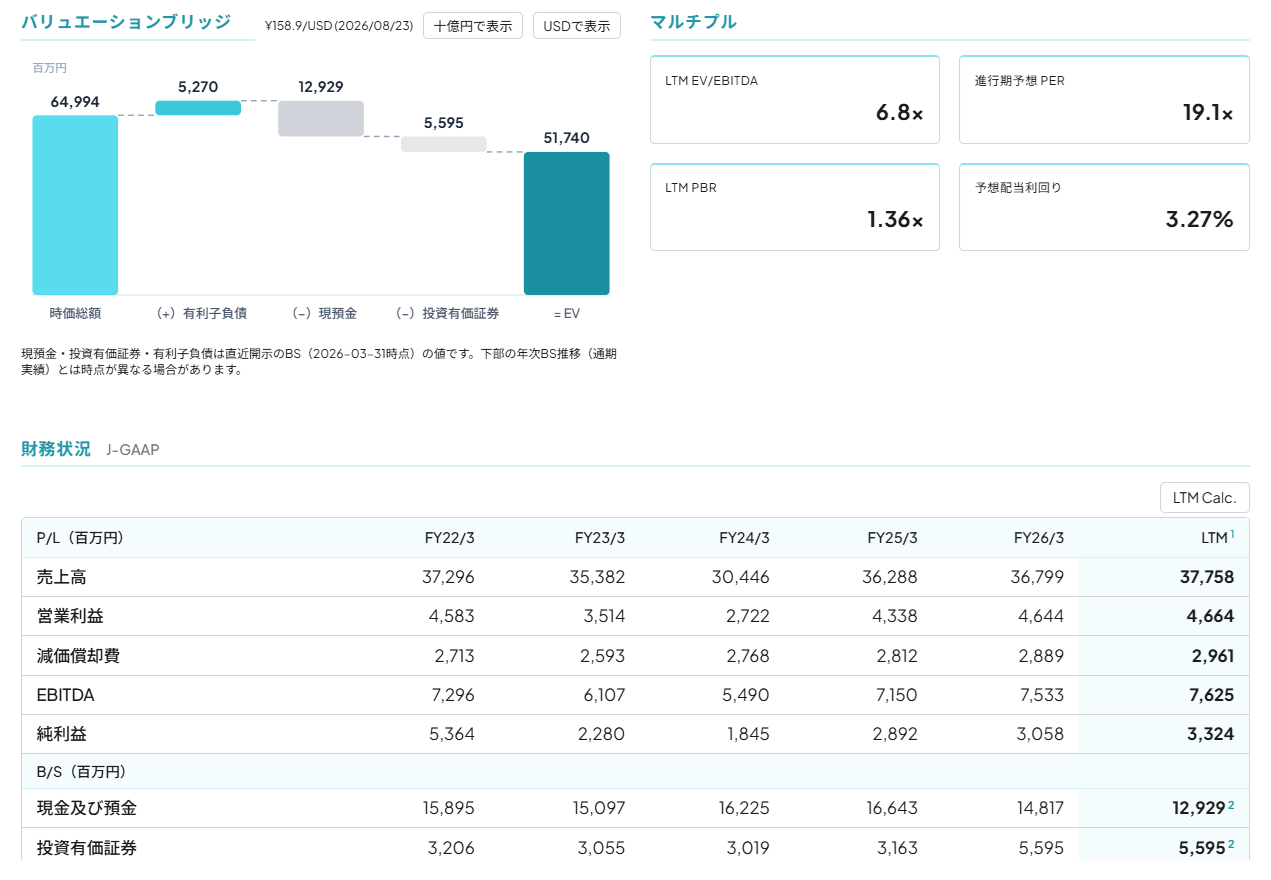
Task: Switch display with USDで表示 button
Action: [577, 26]
